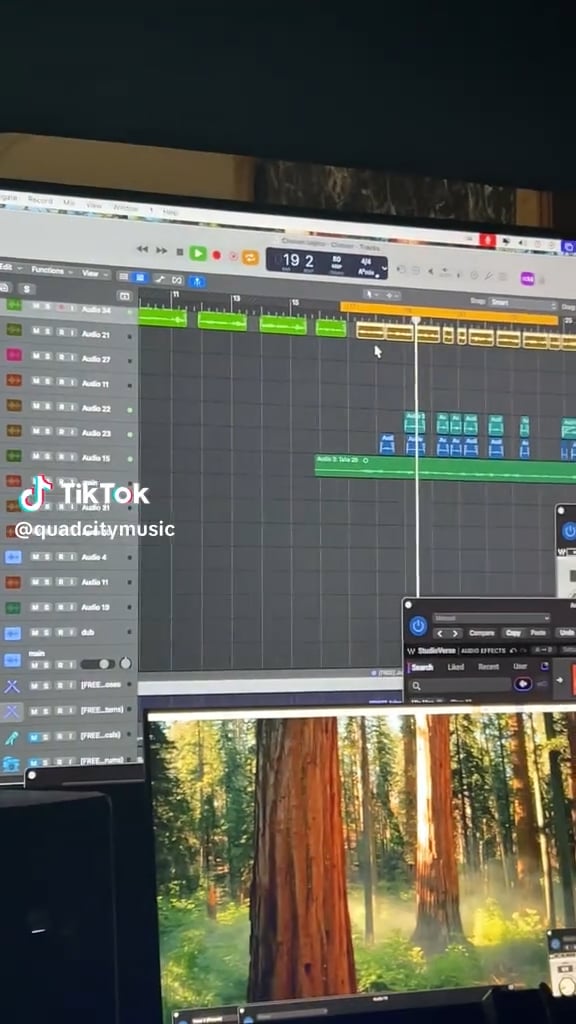Toggle the blue Catch Playhead button
The width and height of the screenshot is (576, 1024).
pos(197,281)
